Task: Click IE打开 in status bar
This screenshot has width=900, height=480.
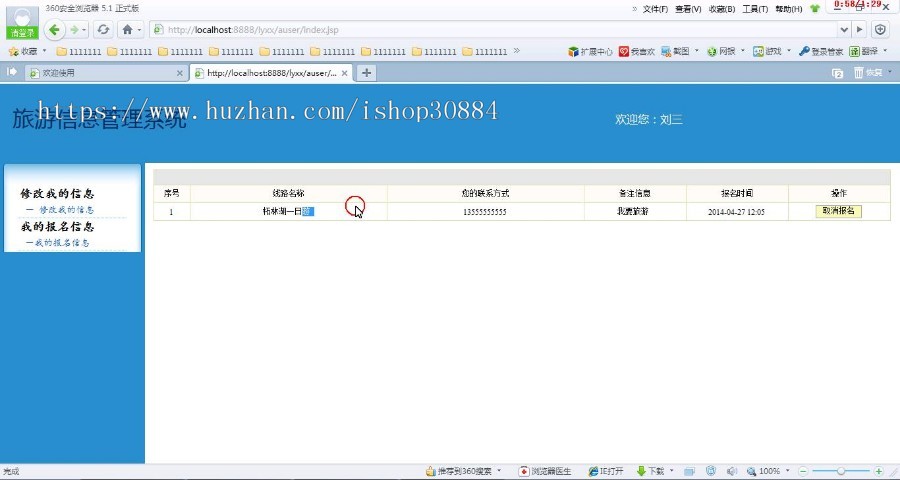Action: point(606,471)
